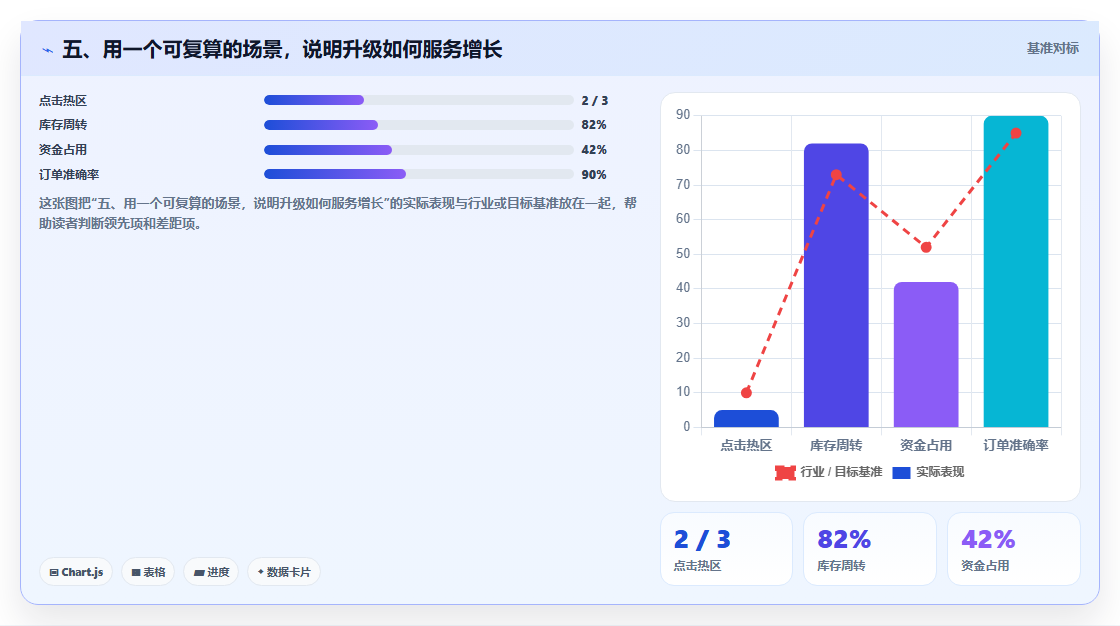
Task: Click the 点击热区 bar in chart
Action: 746,419
